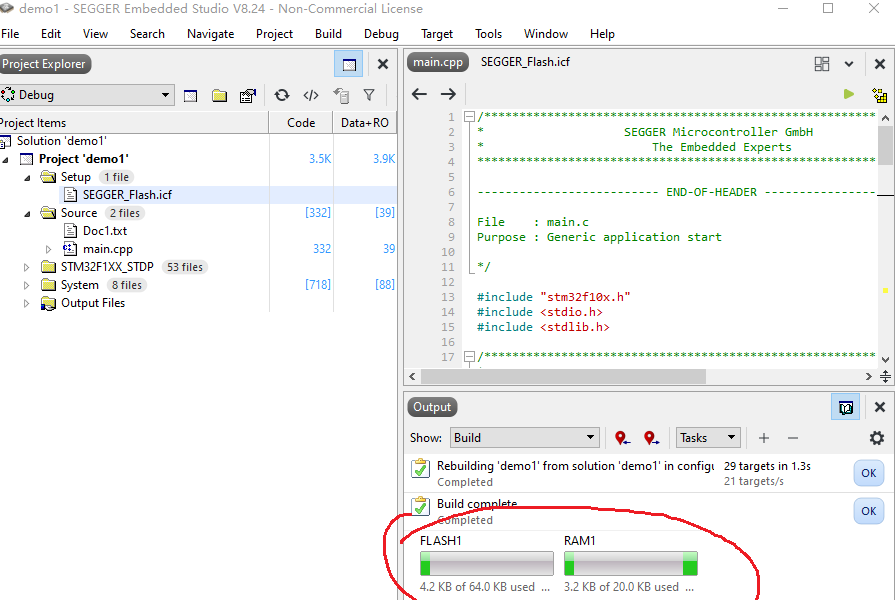Open the Tasks dropdown
The height and width of the screenshot is (600, 895).
point(708,438)
